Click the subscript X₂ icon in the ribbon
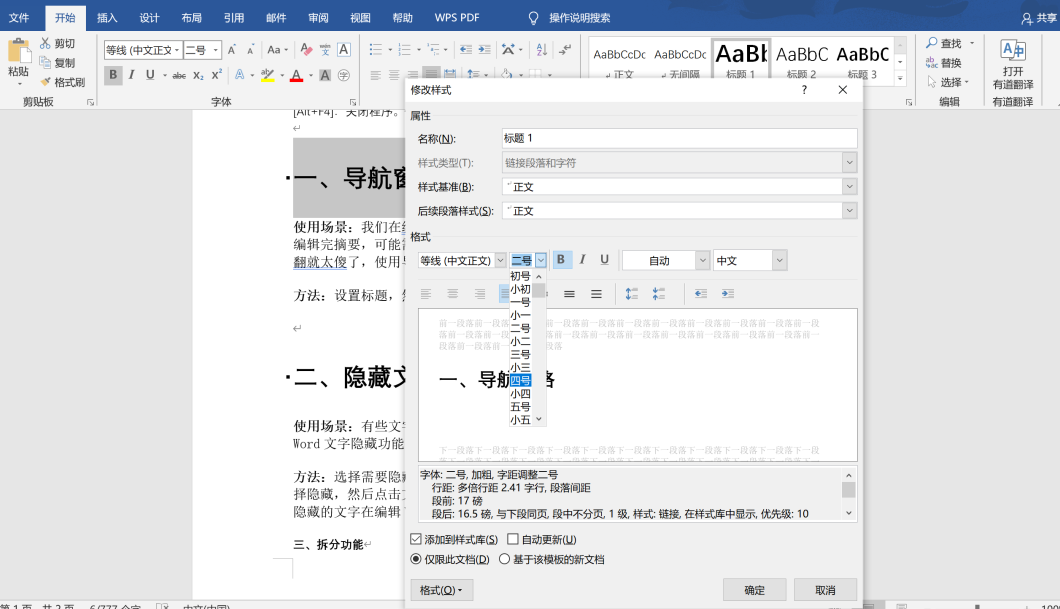 click(199, 75)
